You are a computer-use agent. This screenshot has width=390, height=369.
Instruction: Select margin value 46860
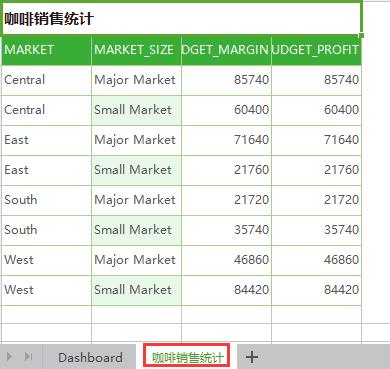pos(227,260)
